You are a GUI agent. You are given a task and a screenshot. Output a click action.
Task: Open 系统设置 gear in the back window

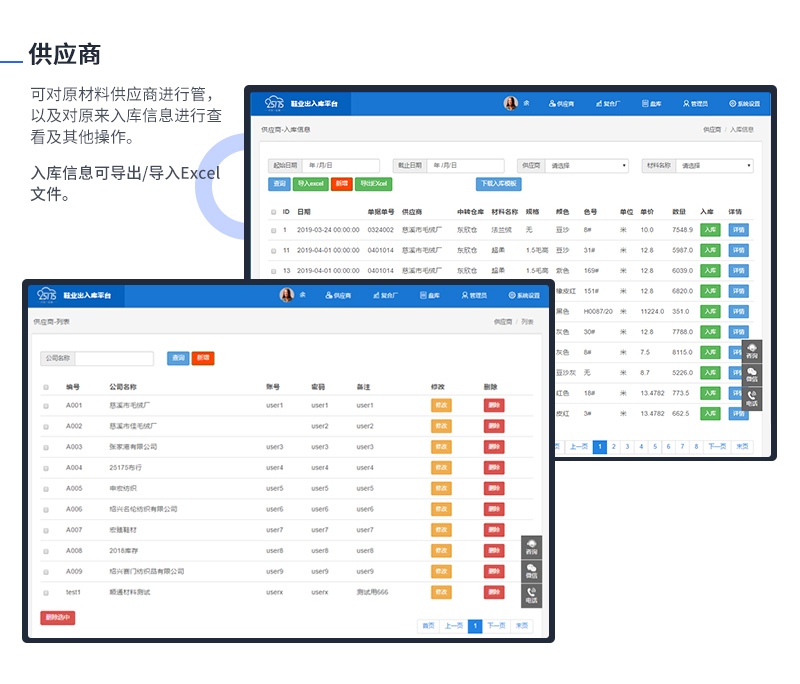732,103
